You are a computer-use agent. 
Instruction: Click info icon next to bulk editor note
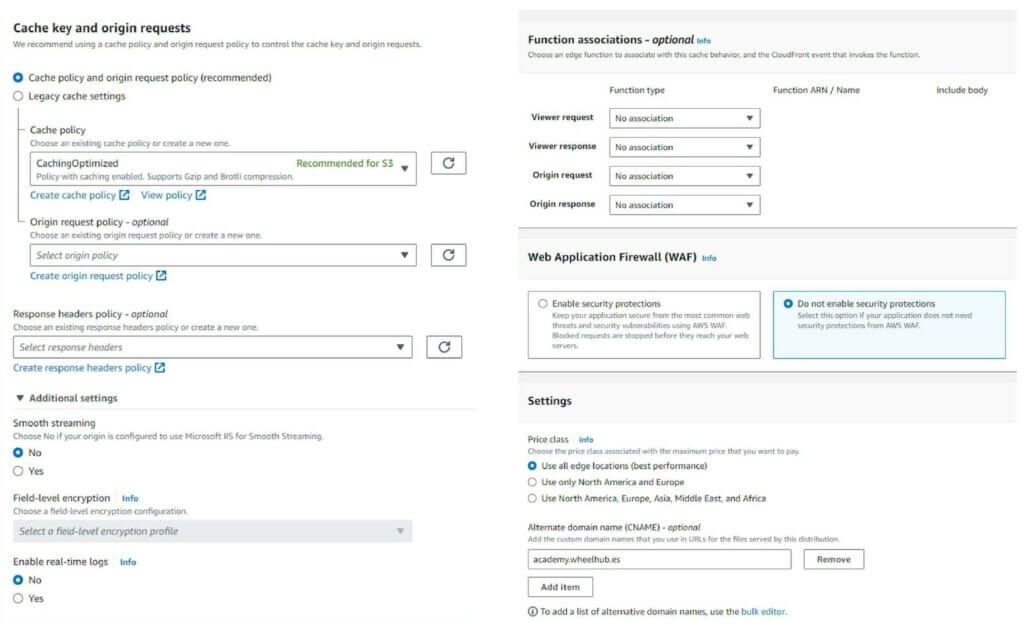(x=532, y=611)
